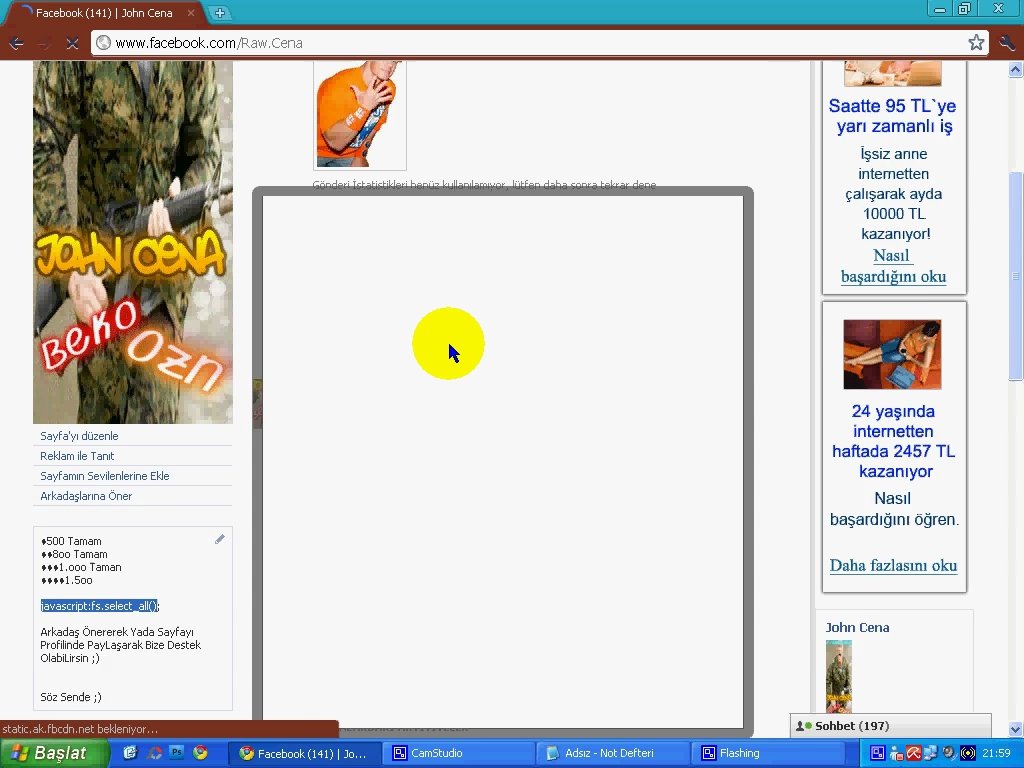Launch Photoshop from the quick launch bar
Viewport: 1024px width, 768px height.
click(176, 752)
